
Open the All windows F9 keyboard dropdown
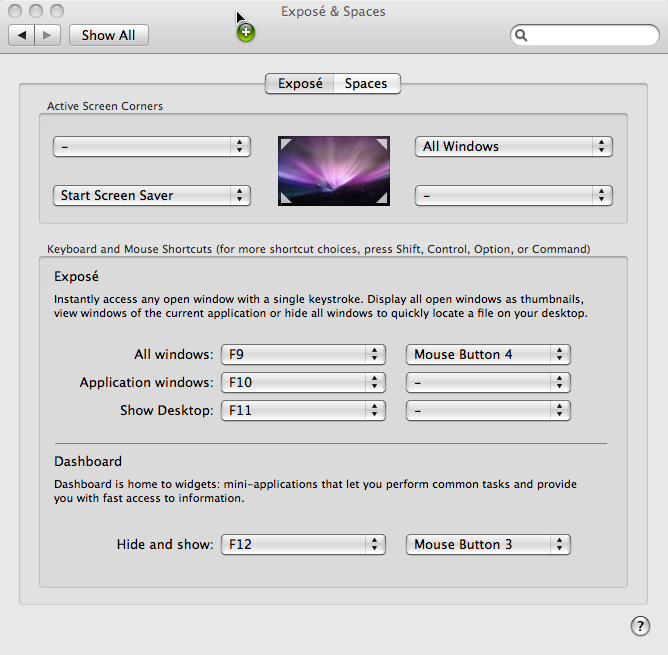coord(303,355)
